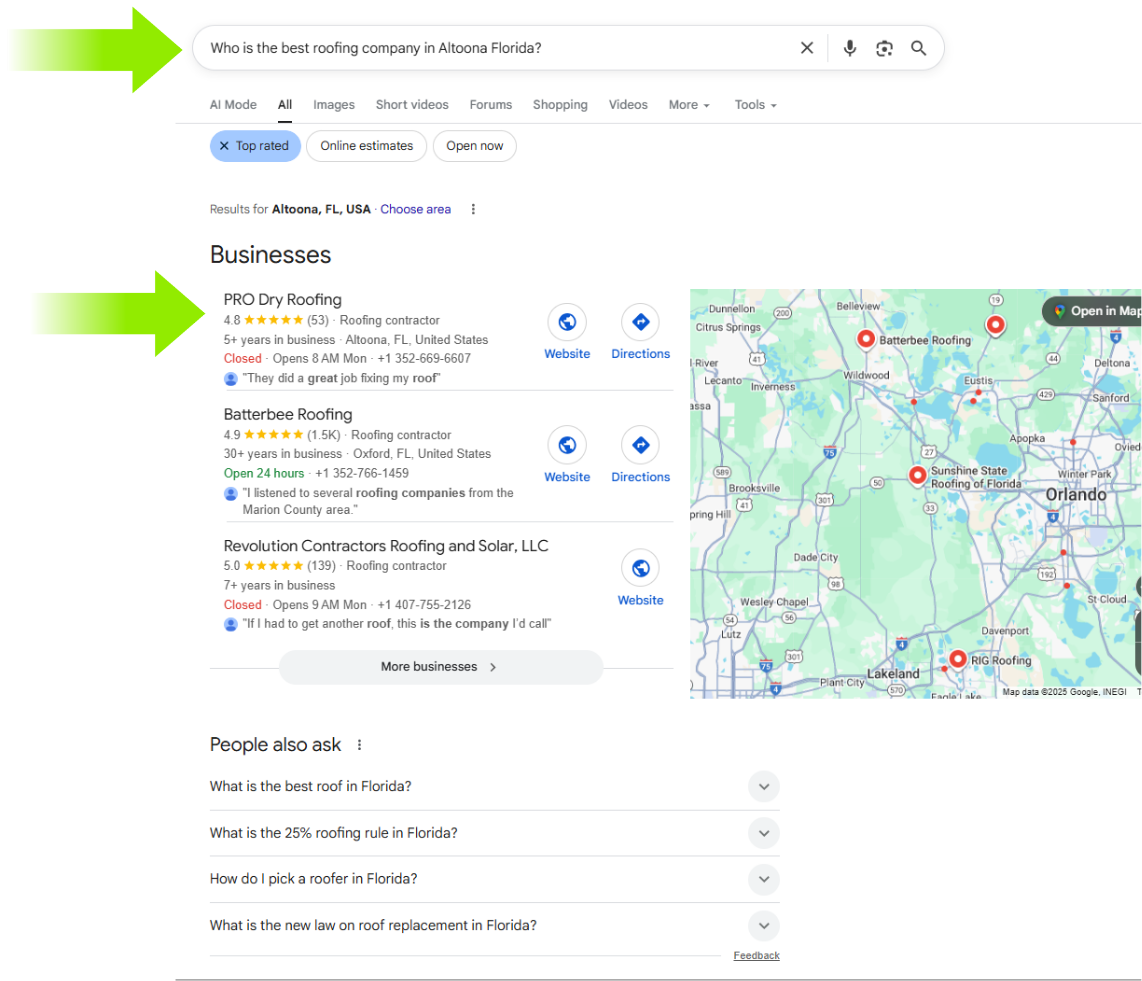
Task: Clear the search query with the X icon
Action: pos(806,48)
